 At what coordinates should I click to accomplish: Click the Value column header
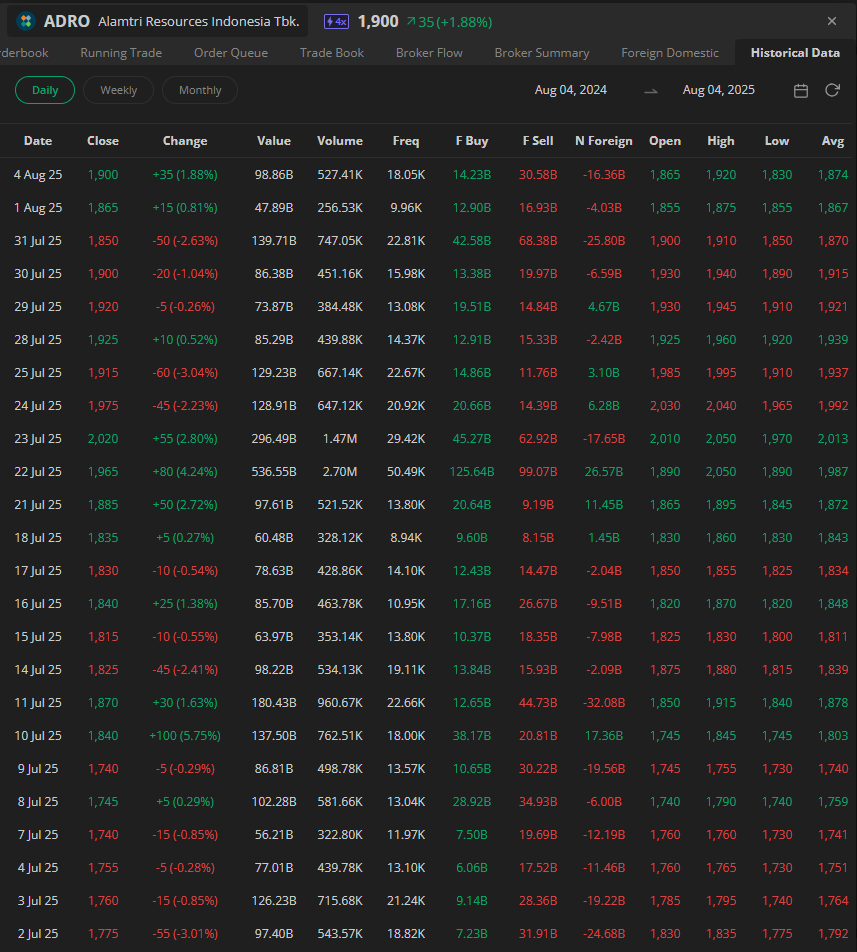274,141
